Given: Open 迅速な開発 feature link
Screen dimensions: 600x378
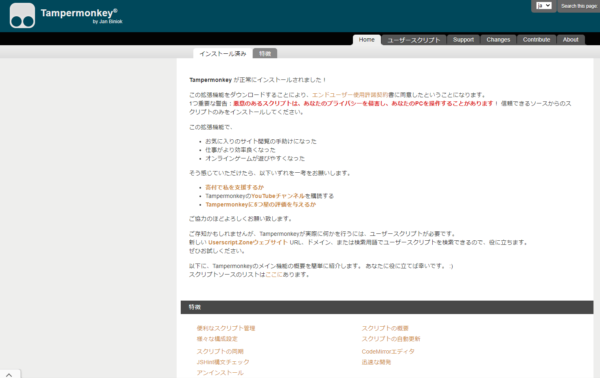Looking at the screenshot, I should click(x=376, y=362).
